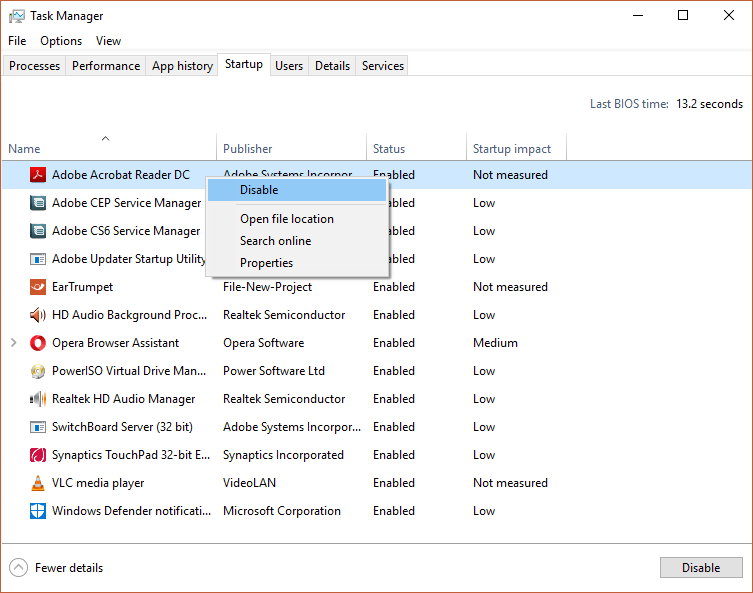Viewport: 753px width, 593px height.
Task: Switch to the Details tab
Action: [x=332, y=66]
